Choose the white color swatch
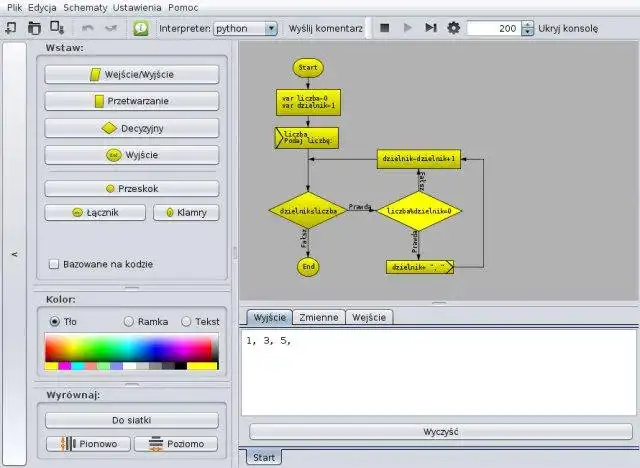 tap(129, 366)
